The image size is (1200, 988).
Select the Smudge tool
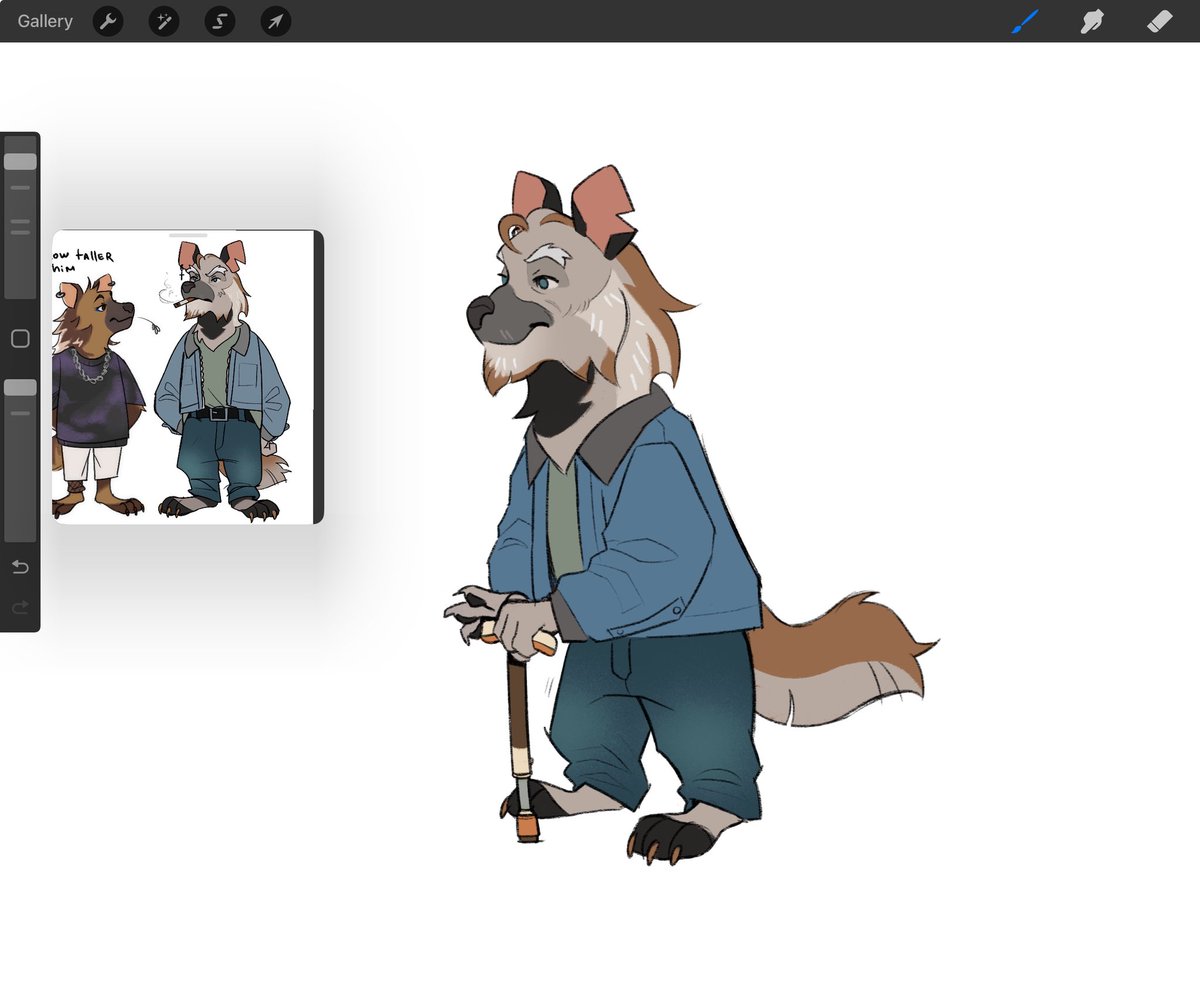(1091, 21)
